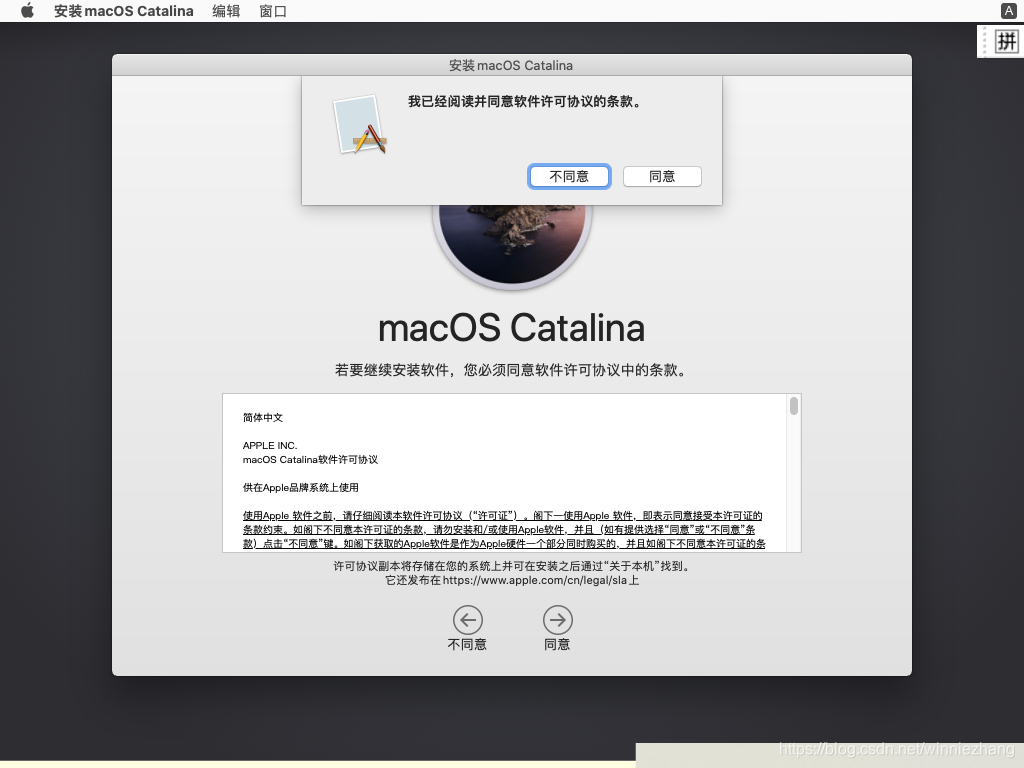
Task: Click the window title 安装 macOS Catalina
Action: click(x=511, y=65)
